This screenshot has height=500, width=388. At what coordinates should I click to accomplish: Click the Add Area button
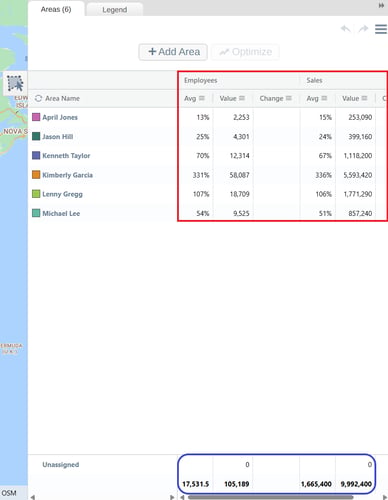click(173, 52)
